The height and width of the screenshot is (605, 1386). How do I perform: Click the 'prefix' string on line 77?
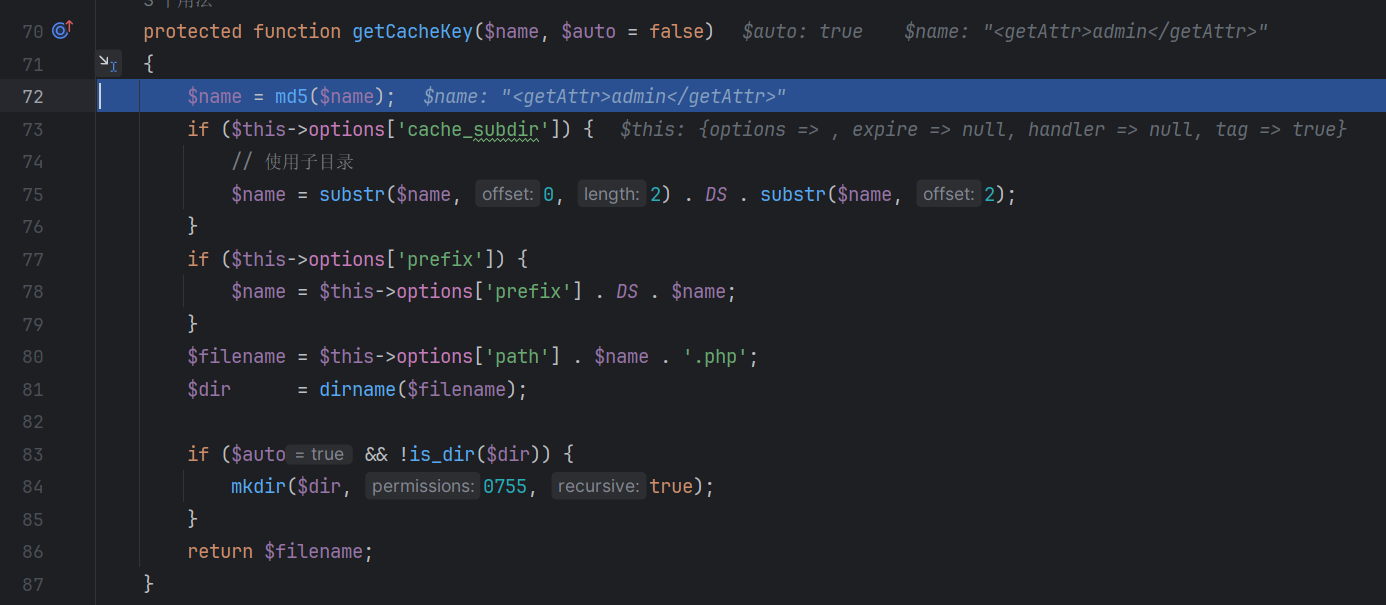[441, 259]
